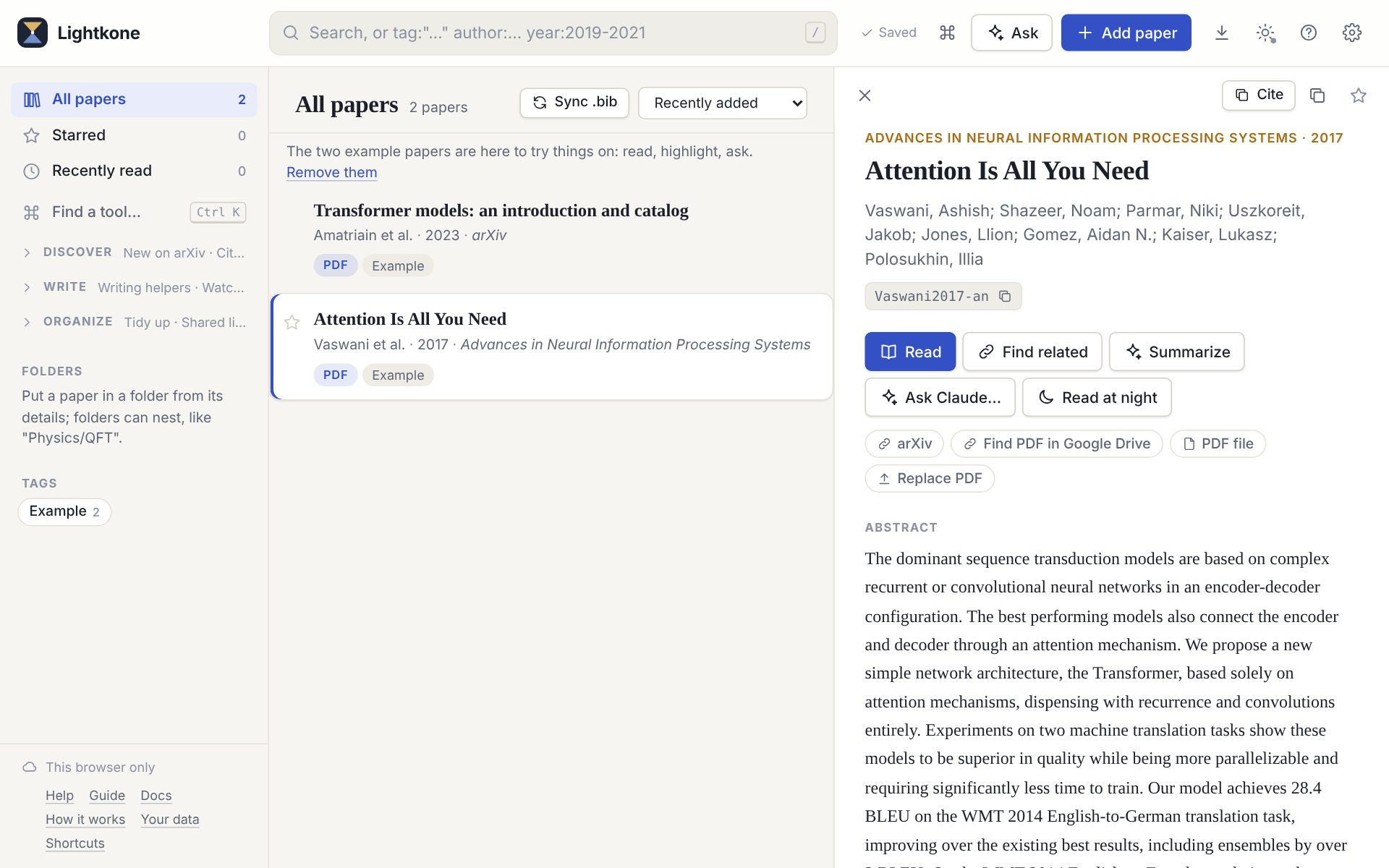This screenshot has height=868, width=1389.
Task: Click the copy icon next to Cite
Action: [x=1317, y=95]
